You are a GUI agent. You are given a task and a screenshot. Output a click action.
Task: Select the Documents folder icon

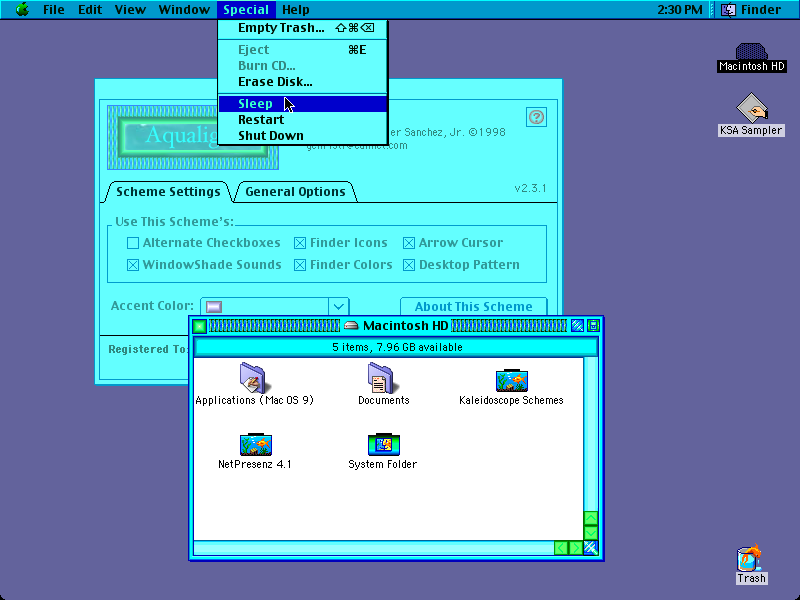point(381,378)
